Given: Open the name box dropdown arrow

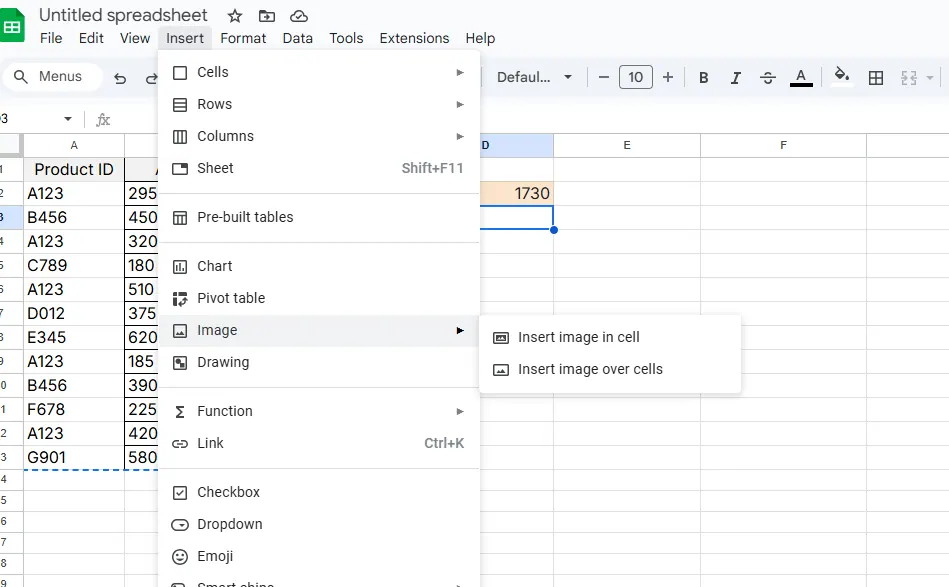Looking at the screenshot, I should 68,119.
